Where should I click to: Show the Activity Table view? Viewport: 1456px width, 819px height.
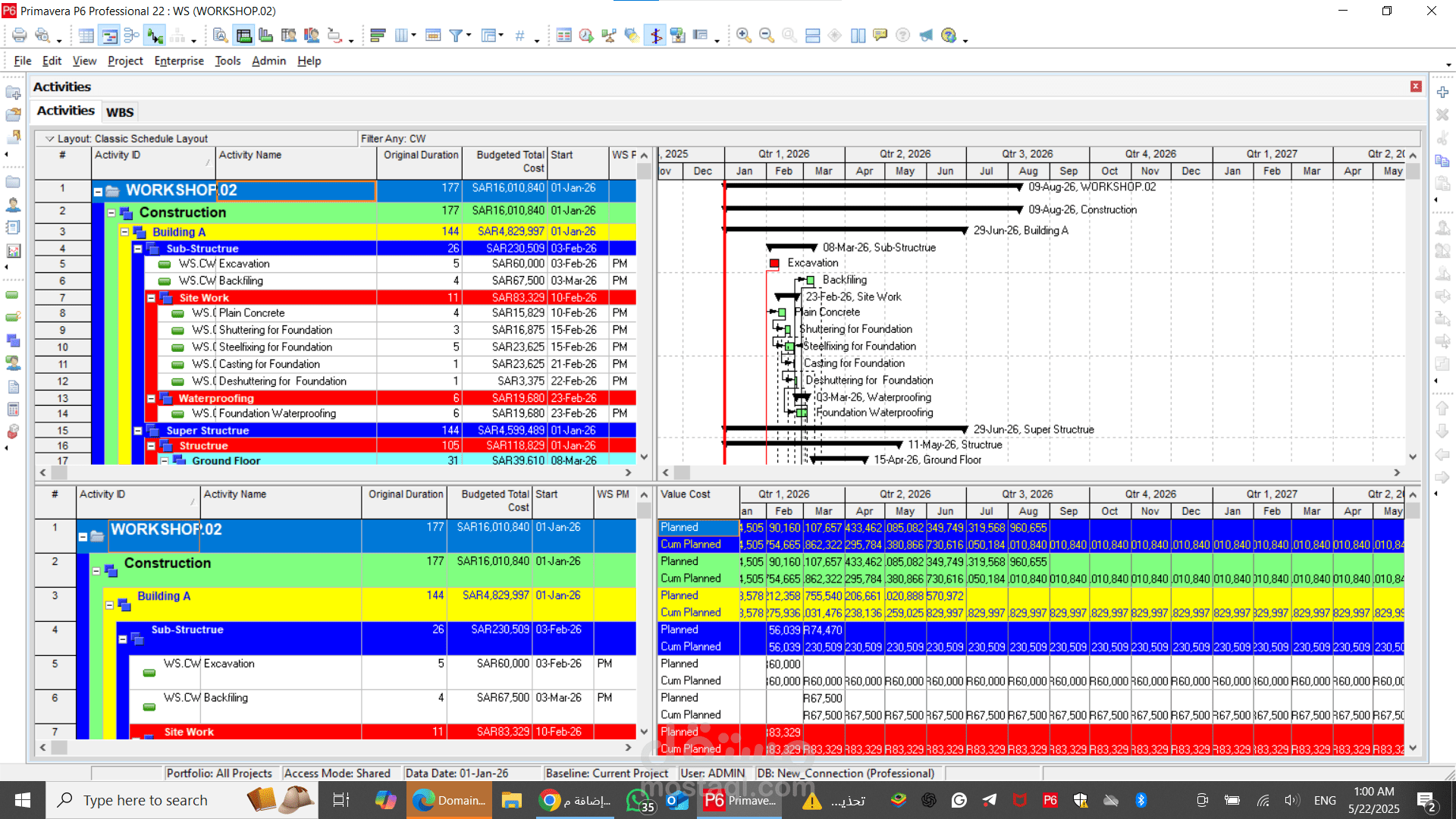[86, 36]
